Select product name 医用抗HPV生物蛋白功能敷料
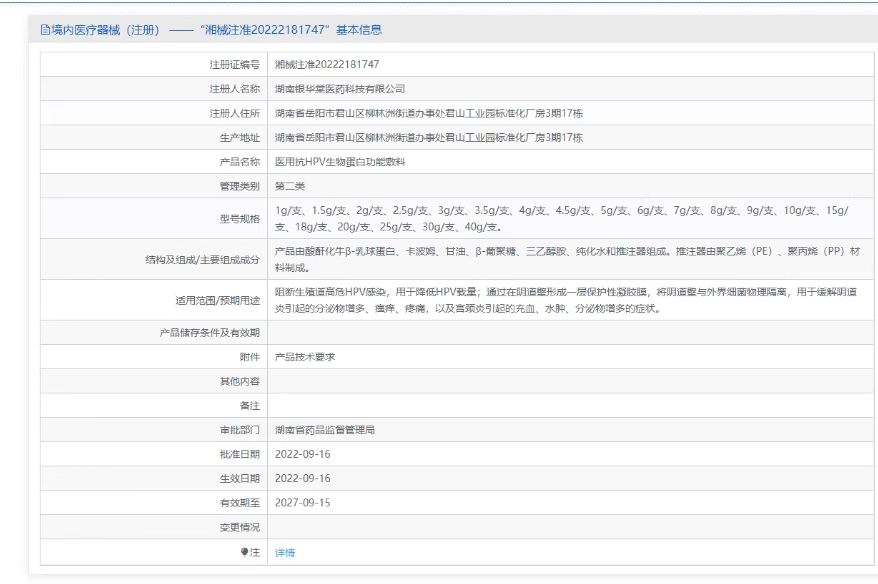Screen dimensions: 878x584 [x=340, y=162]
